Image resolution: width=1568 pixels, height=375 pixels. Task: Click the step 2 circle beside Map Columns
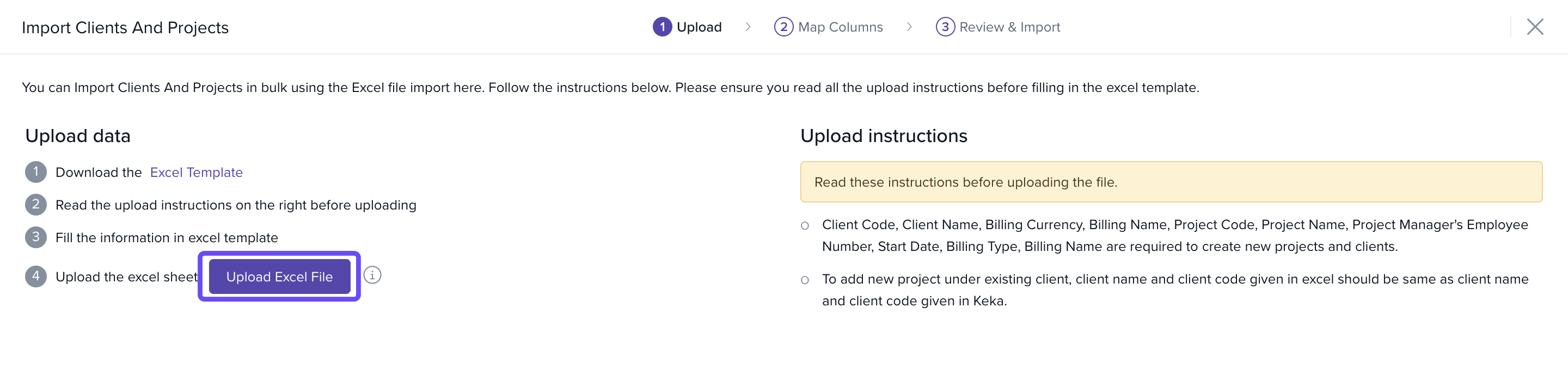[783, 27]
